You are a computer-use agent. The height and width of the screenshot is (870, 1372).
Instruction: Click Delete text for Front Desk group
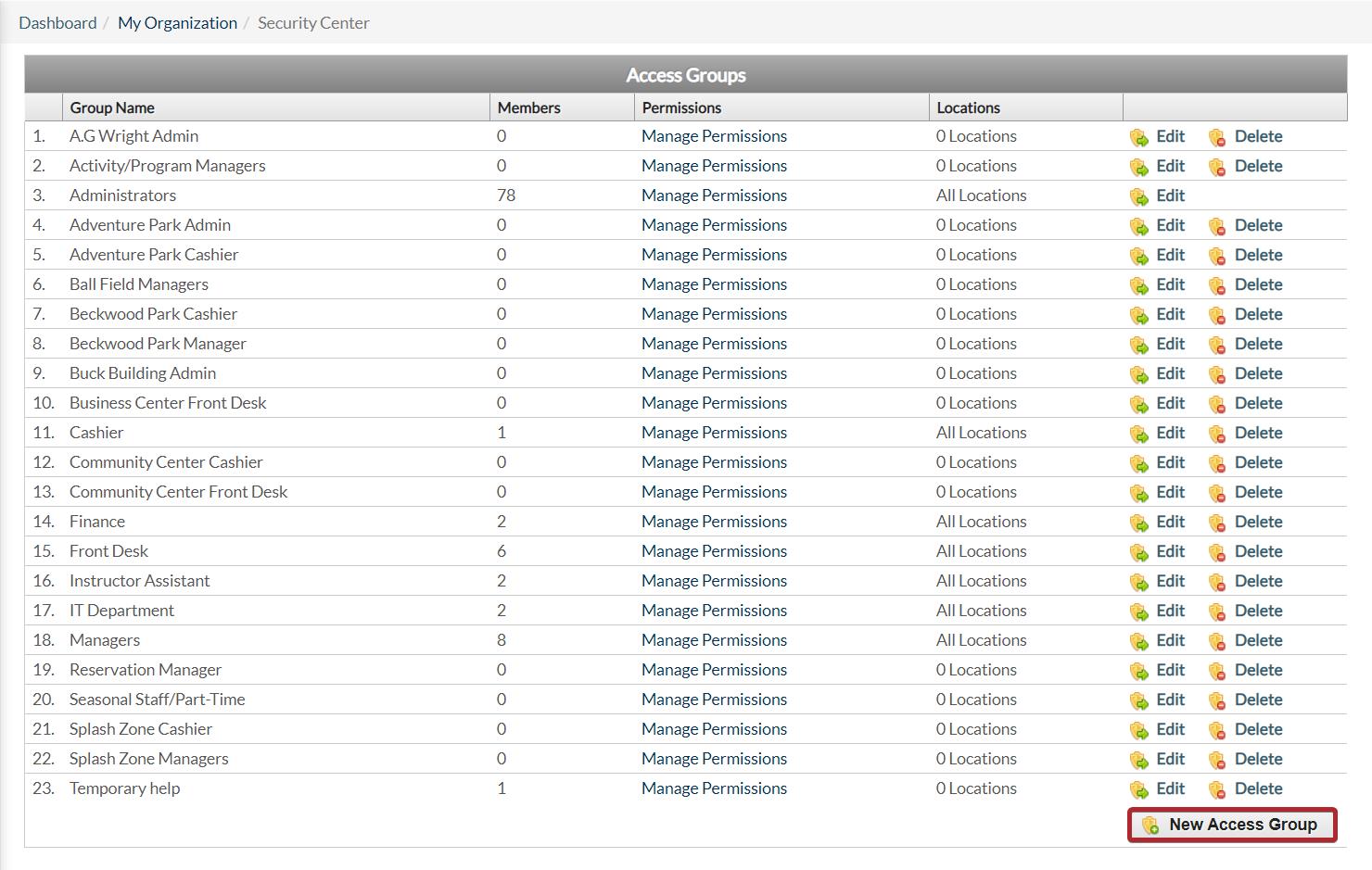click(1258, 551)
